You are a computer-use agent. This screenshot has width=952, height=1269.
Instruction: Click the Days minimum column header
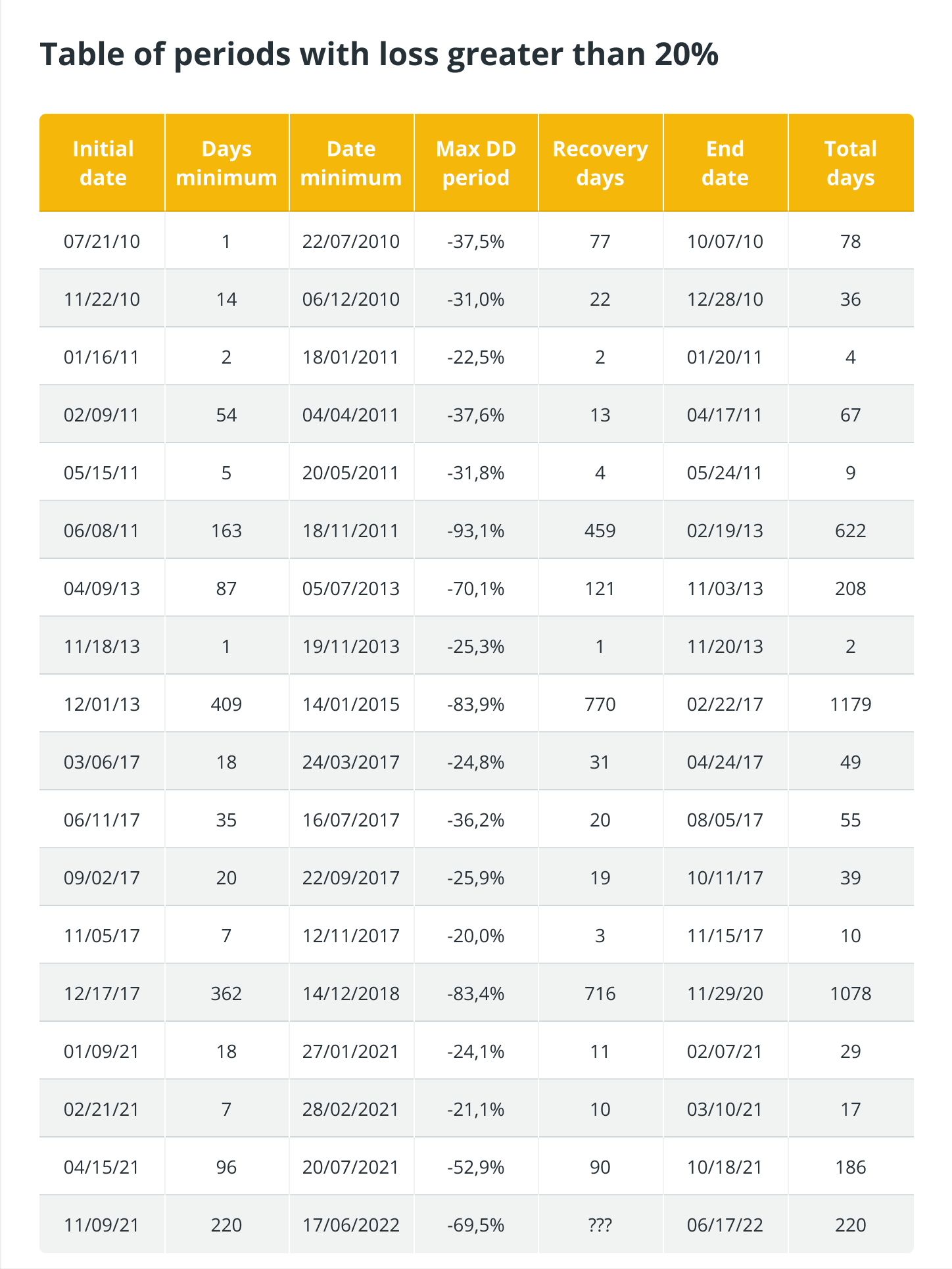pos(227,163)
